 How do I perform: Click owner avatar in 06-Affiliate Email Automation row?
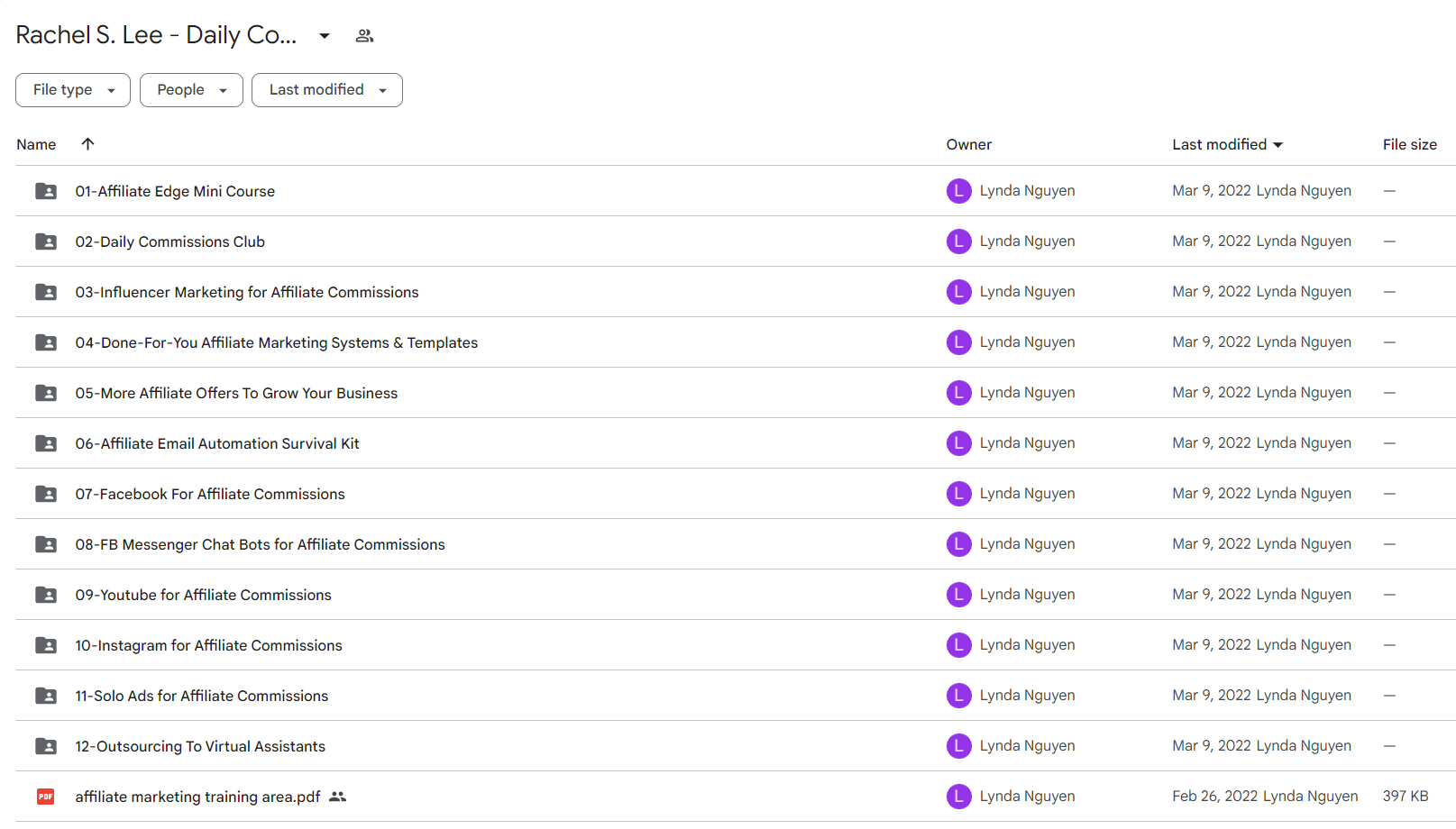tap(958, 443)
